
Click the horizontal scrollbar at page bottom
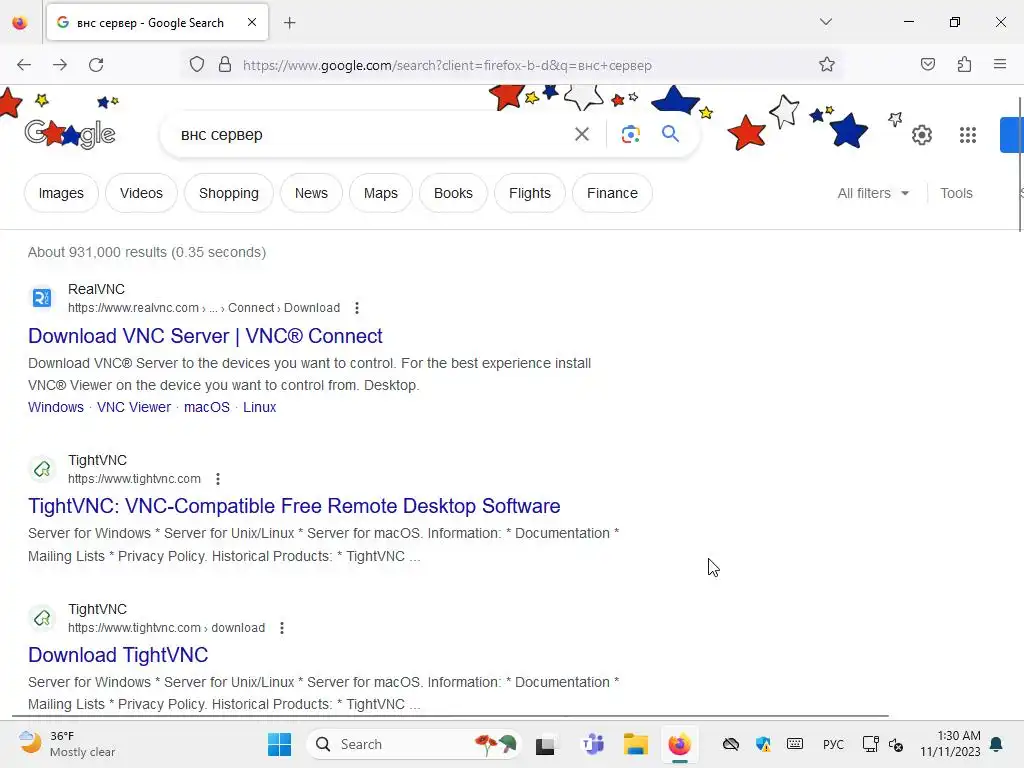tap(451, 716)
